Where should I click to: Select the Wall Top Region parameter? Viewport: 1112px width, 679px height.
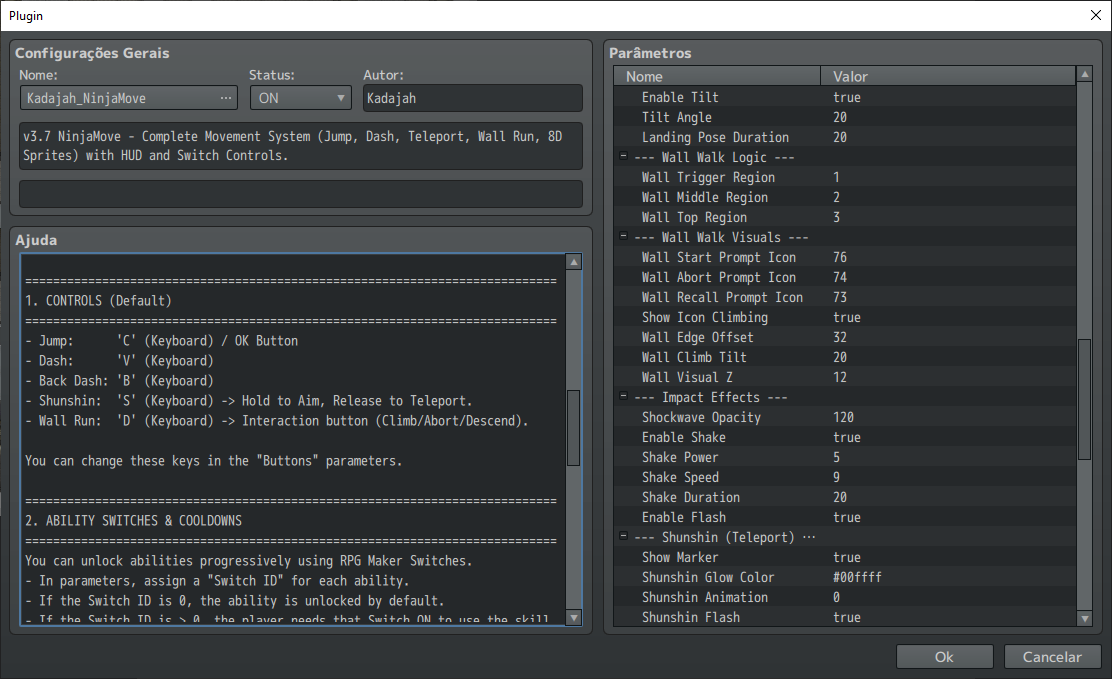click(845, 217)
